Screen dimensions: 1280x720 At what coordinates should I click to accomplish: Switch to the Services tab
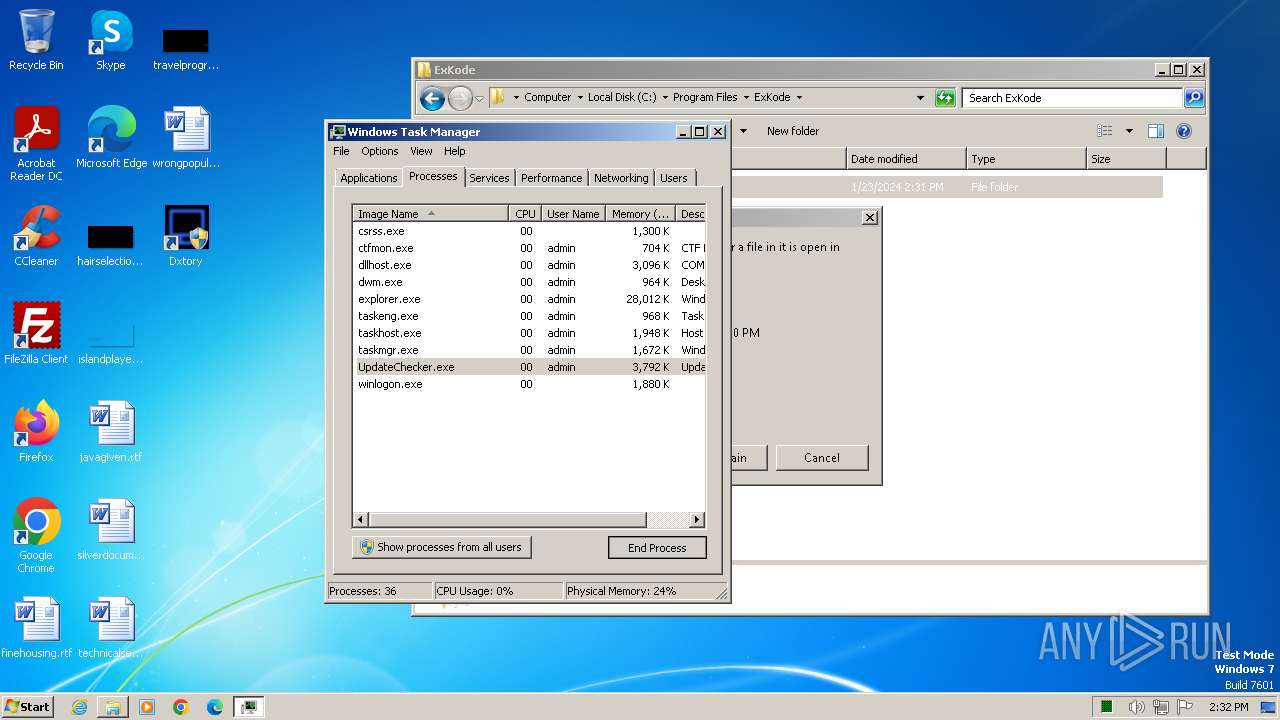tap(489, 178)
